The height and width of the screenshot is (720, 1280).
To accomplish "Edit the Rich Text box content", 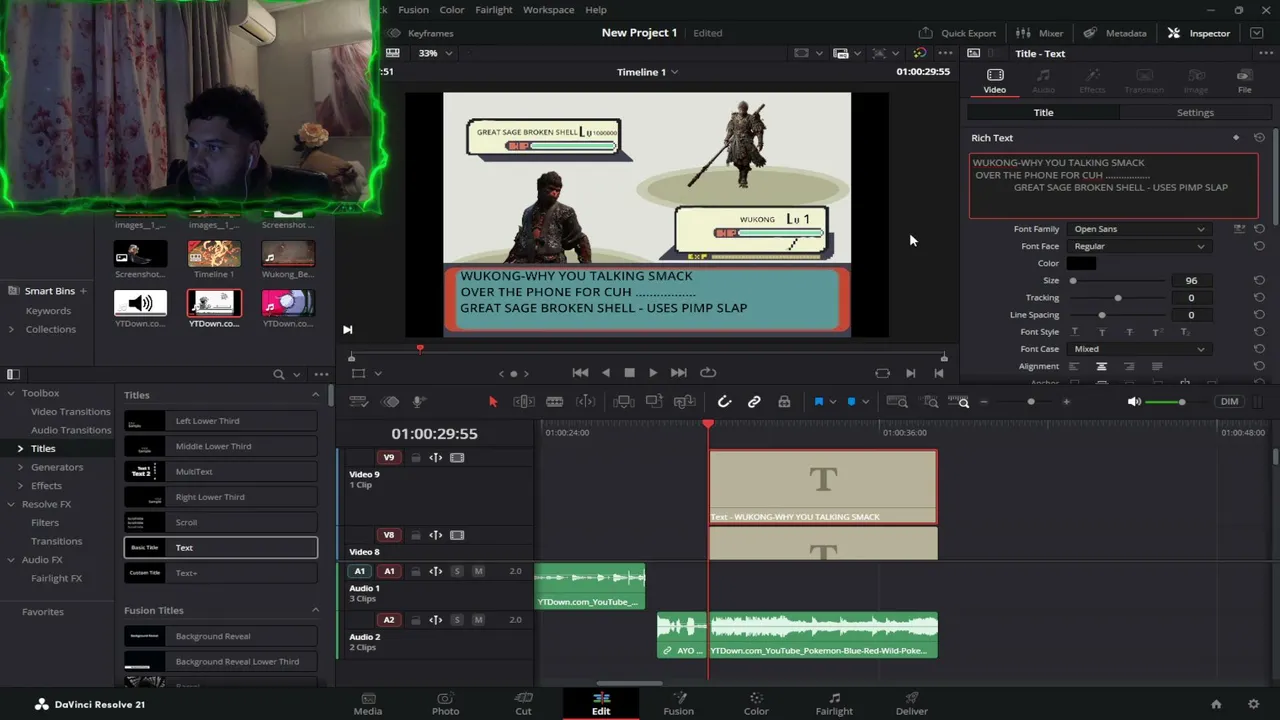I will click(x=1113, y=186).
